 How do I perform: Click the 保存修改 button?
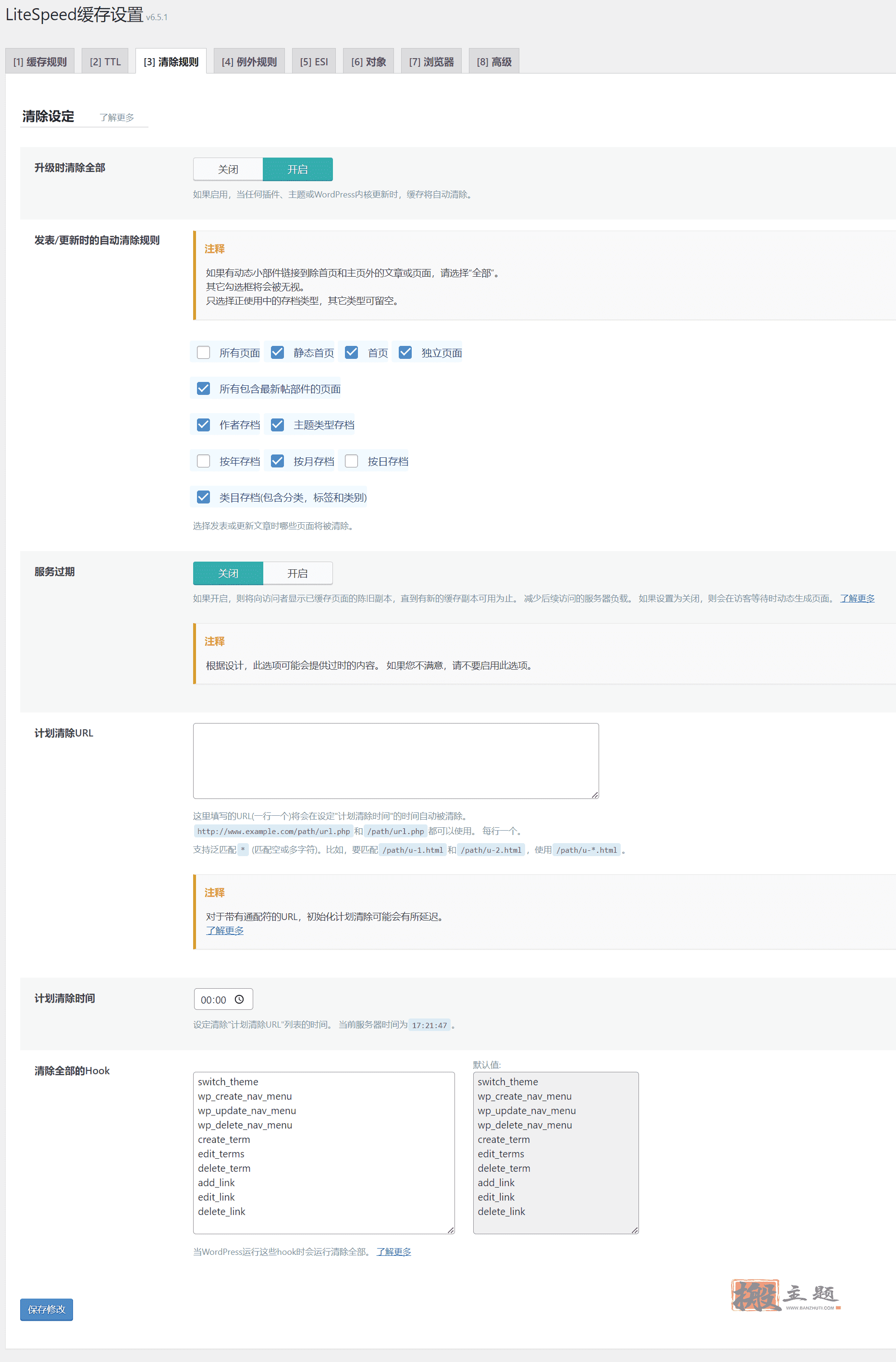pyautogui.click(x=46, y=1309)
